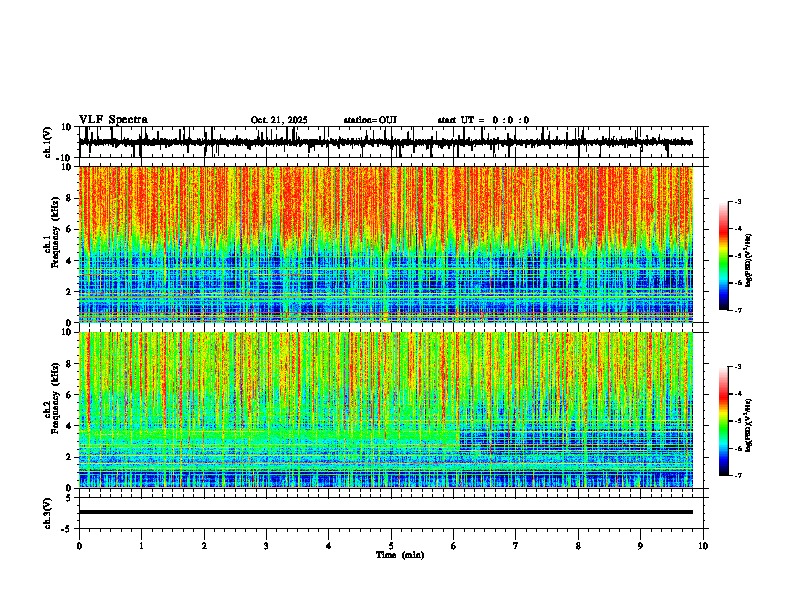This screenshot has height=612, width=792.
Task: Click the ch.3(V) axis label
Action: coord(48,513)
